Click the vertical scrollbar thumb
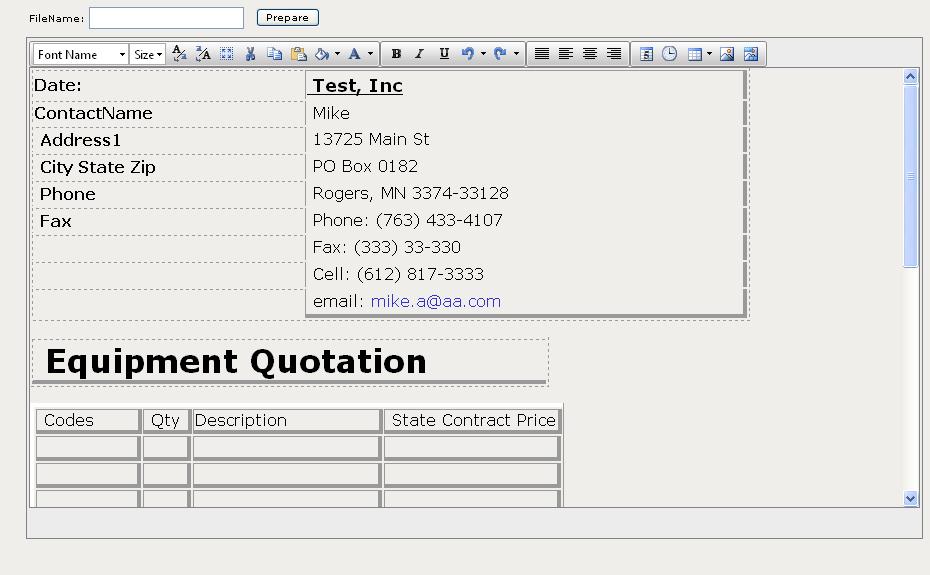This screenshot has width=930, height=575. point(910,176)
